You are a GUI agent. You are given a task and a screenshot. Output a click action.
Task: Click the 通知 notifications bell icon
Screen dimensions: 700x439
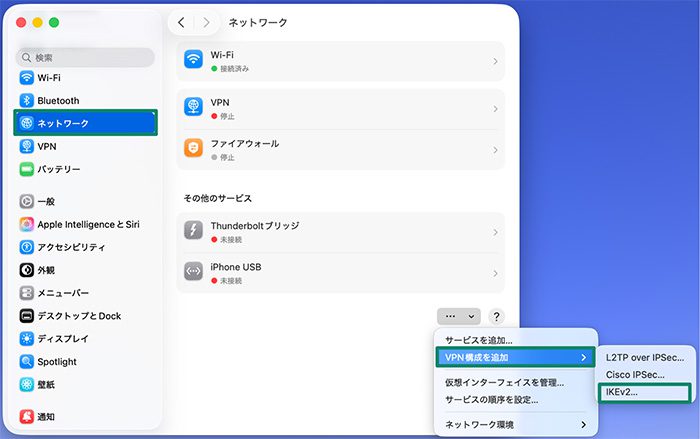click(27, 417)
